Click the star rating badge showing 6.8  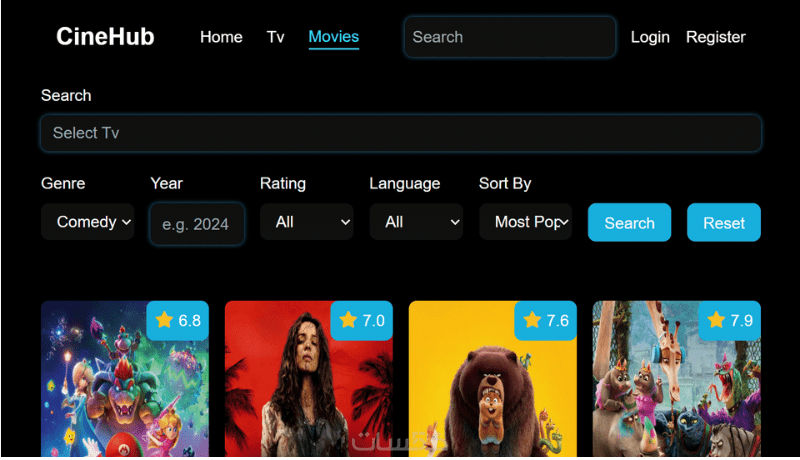178,320
